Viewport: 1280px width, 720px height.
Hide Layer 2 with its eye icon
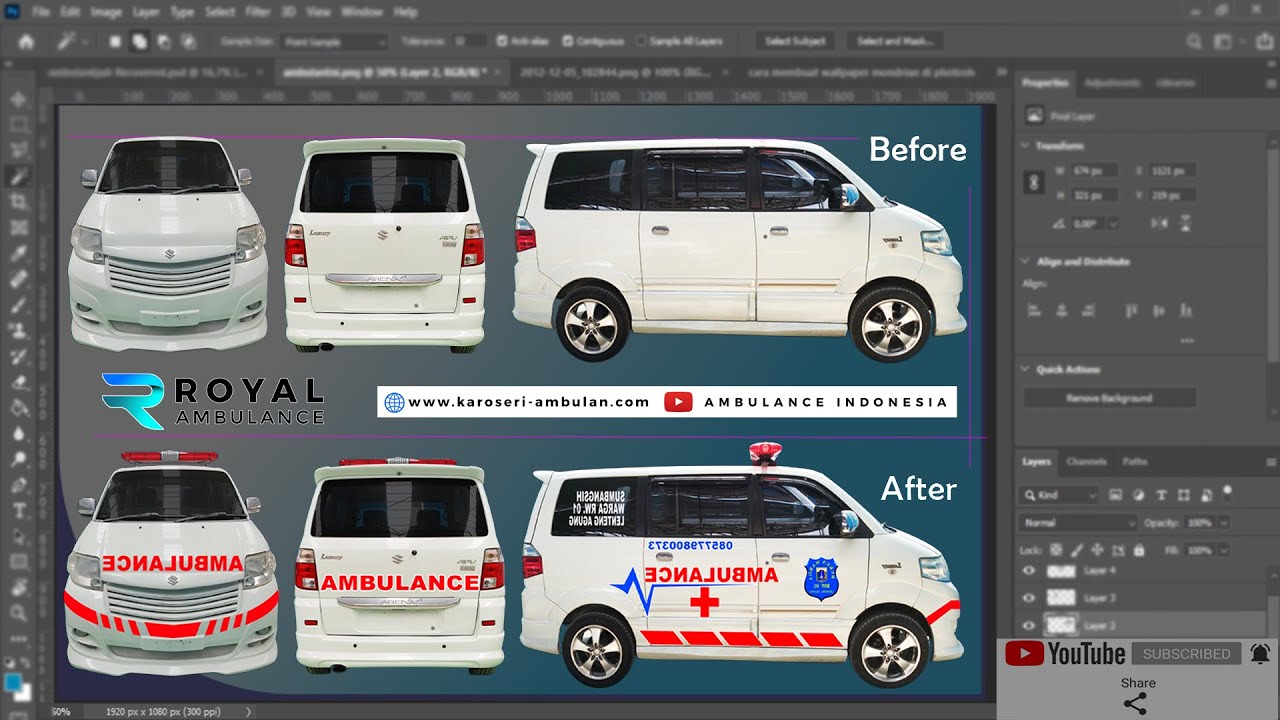point(1029,625)
